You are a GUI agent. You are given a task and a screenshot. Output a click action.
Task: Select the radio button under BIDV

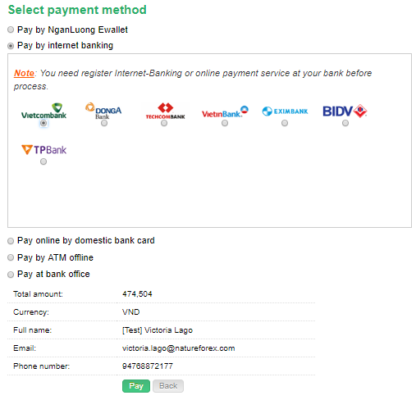(345, 123)
